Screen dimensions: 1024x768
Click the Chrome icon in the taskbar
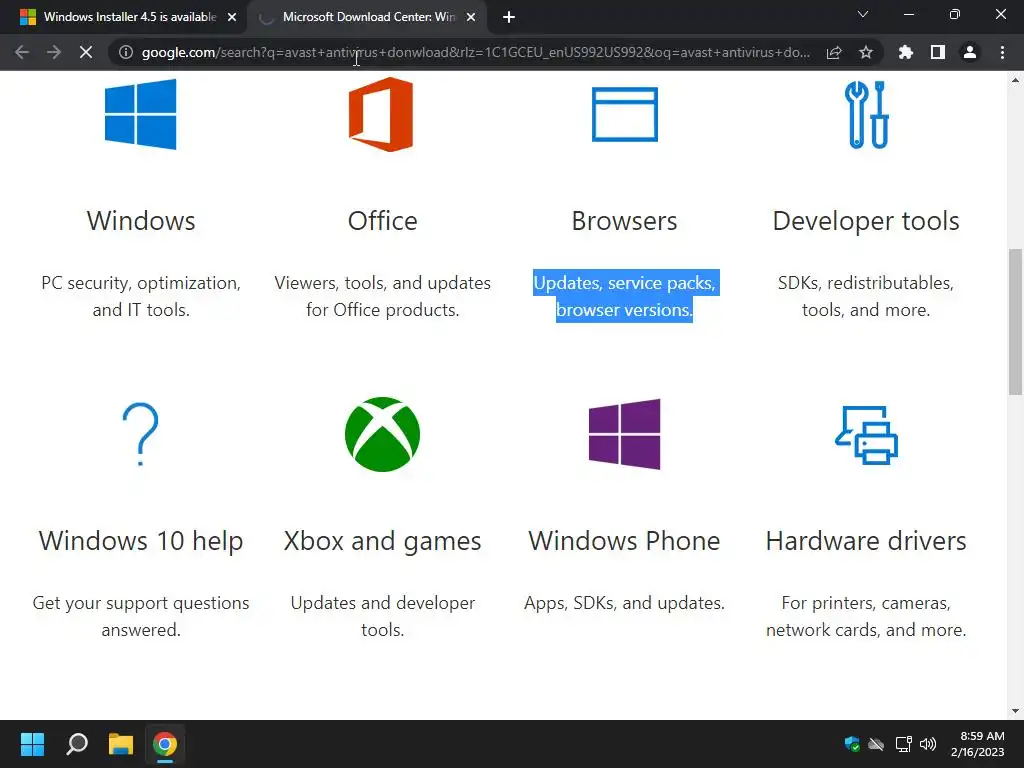(165, 744)
